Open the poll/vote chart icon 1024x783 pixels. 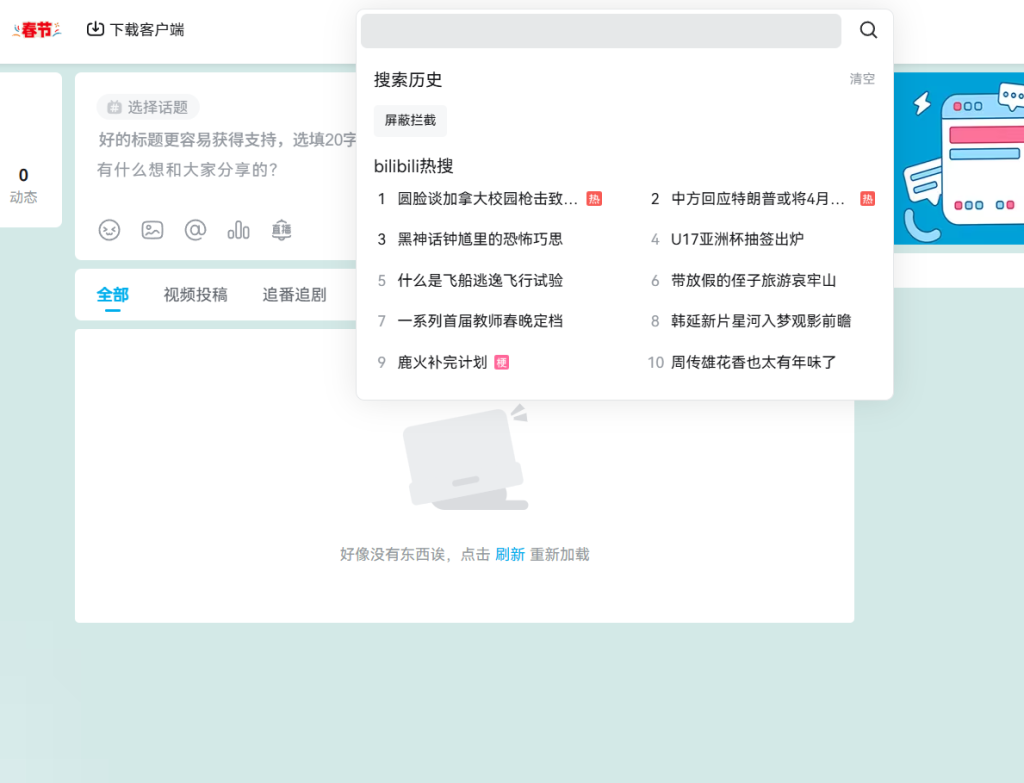[238, 230]
